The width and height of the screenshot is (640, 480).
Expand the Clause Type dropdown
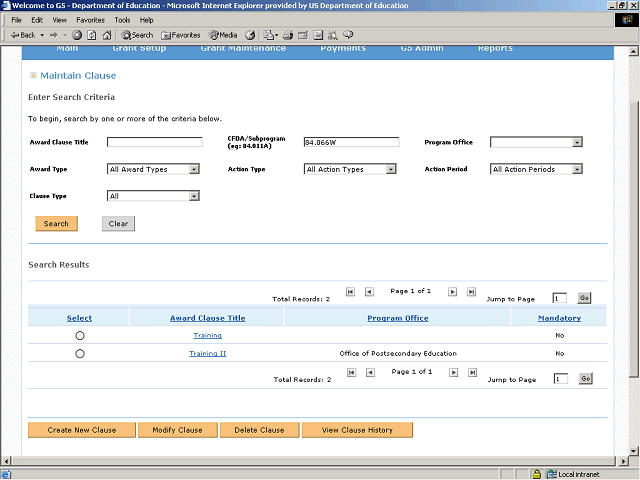point(194,196)
